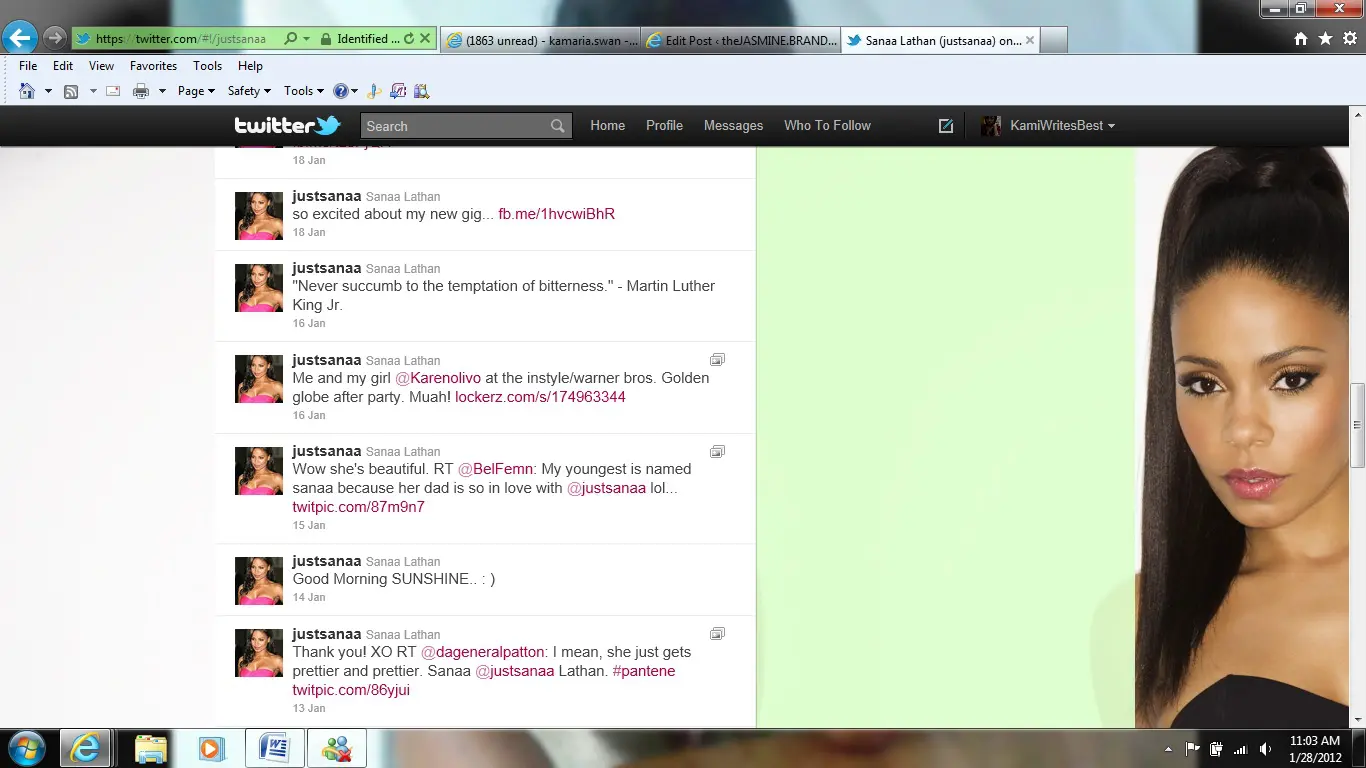Switch to the (1863 unread) kamaria.swan tab
The width and height of the screenshot is (1366, 768).
[x=540, y=40]
